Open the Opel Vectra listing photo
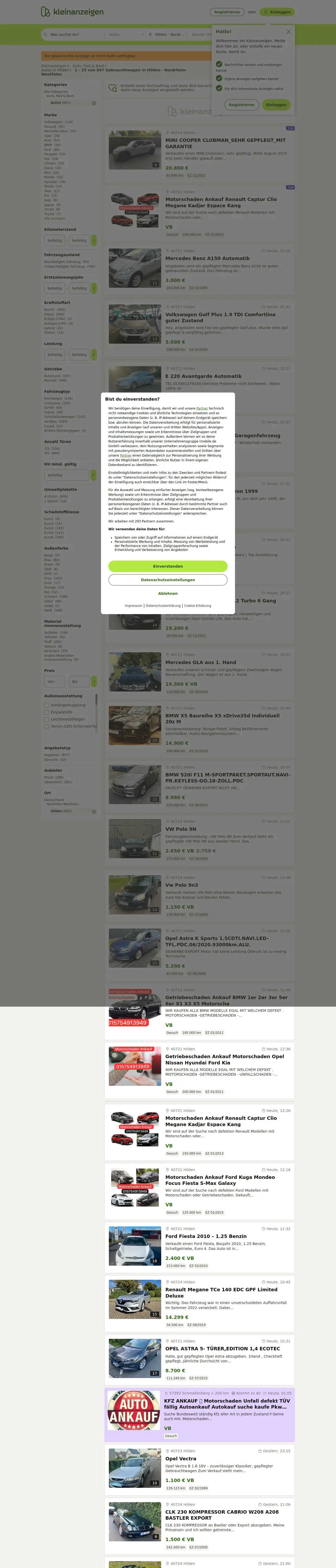Screen dimensions: 336x1568 pyautogui.click(x=135, y=1468)
